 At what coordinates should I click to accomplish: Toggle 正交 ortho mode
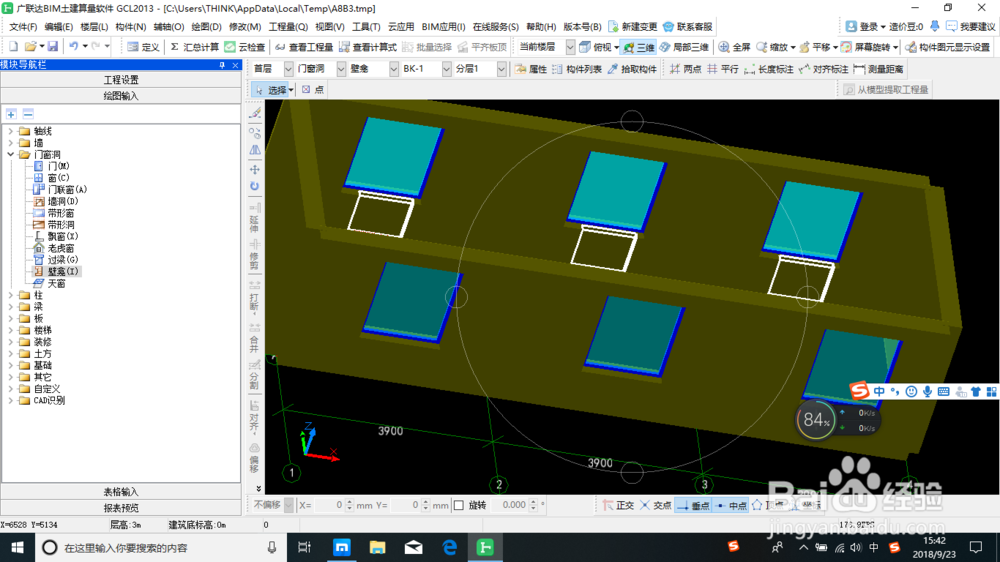coord(618,505)
